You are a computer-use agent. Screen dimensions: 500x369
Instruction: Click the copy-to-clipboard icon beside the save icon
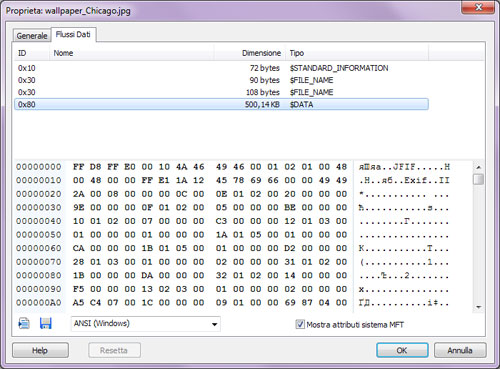tap(24, 323)
